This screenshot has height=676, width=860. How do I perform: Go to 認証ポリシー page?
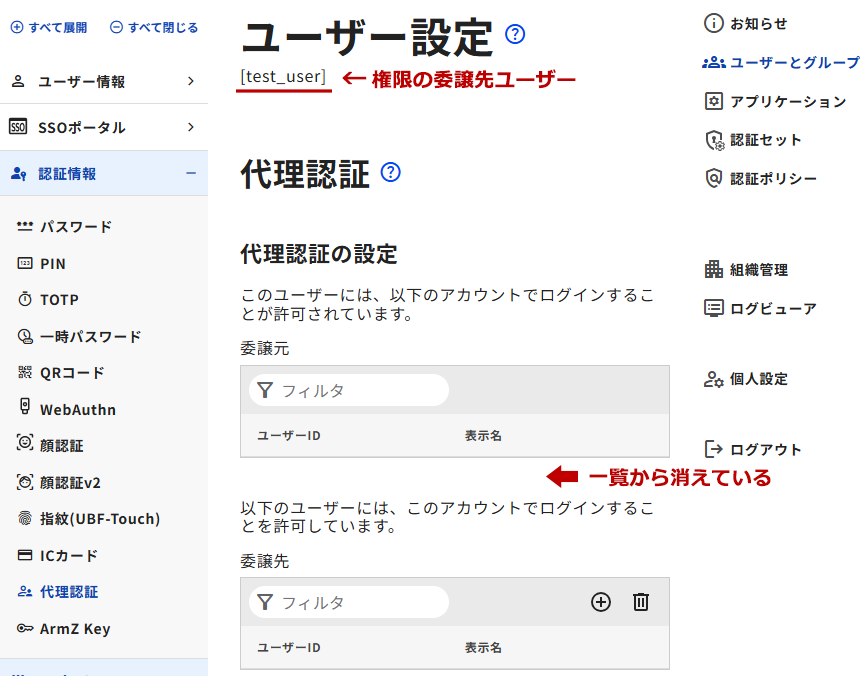(x=772, y=178)
